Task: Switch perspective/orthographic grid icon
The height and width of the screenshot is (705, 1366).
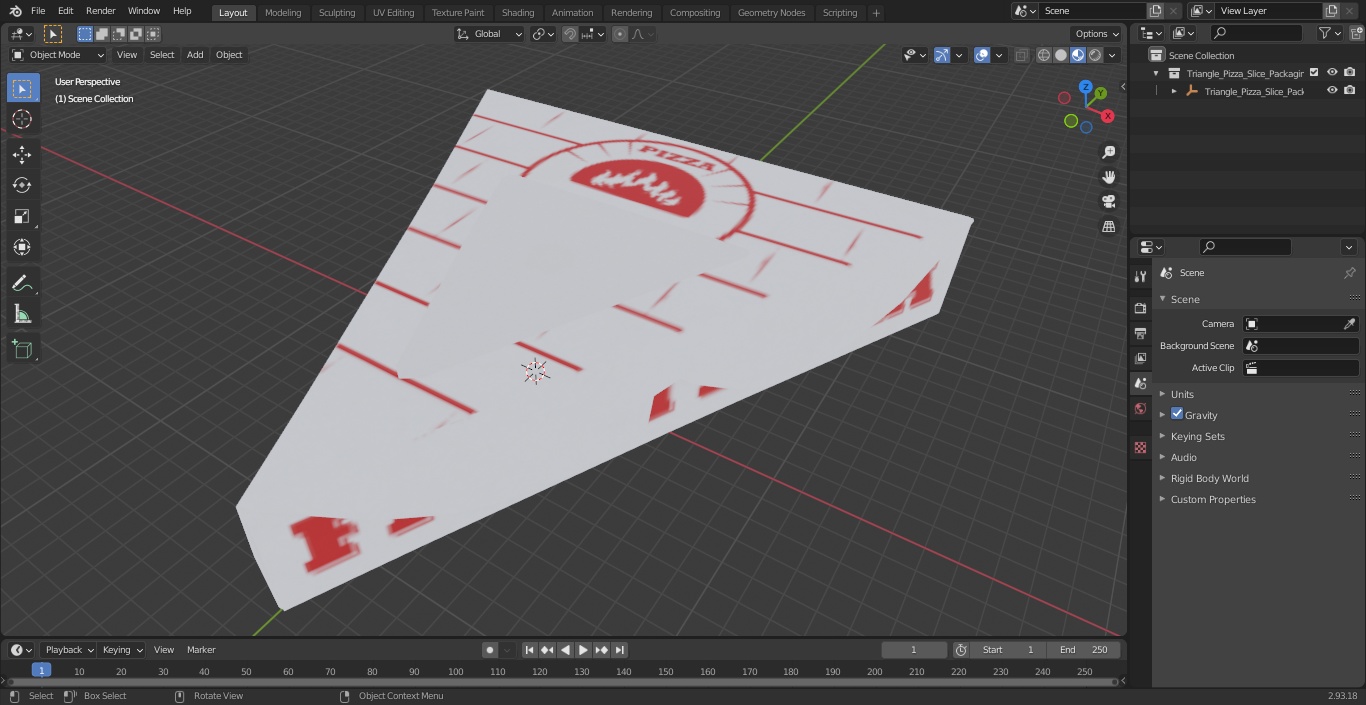Action: (1108, 227)
